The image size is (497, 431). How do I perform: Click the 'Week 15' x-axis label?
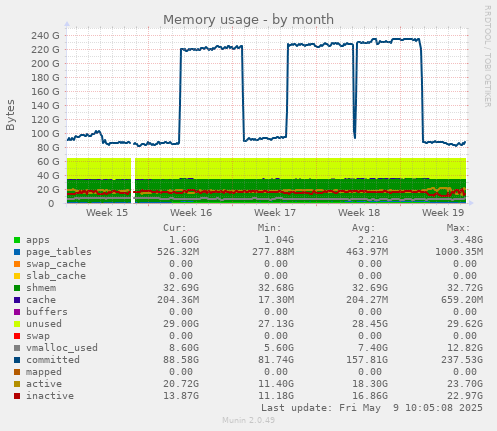(x=107, y=213)
